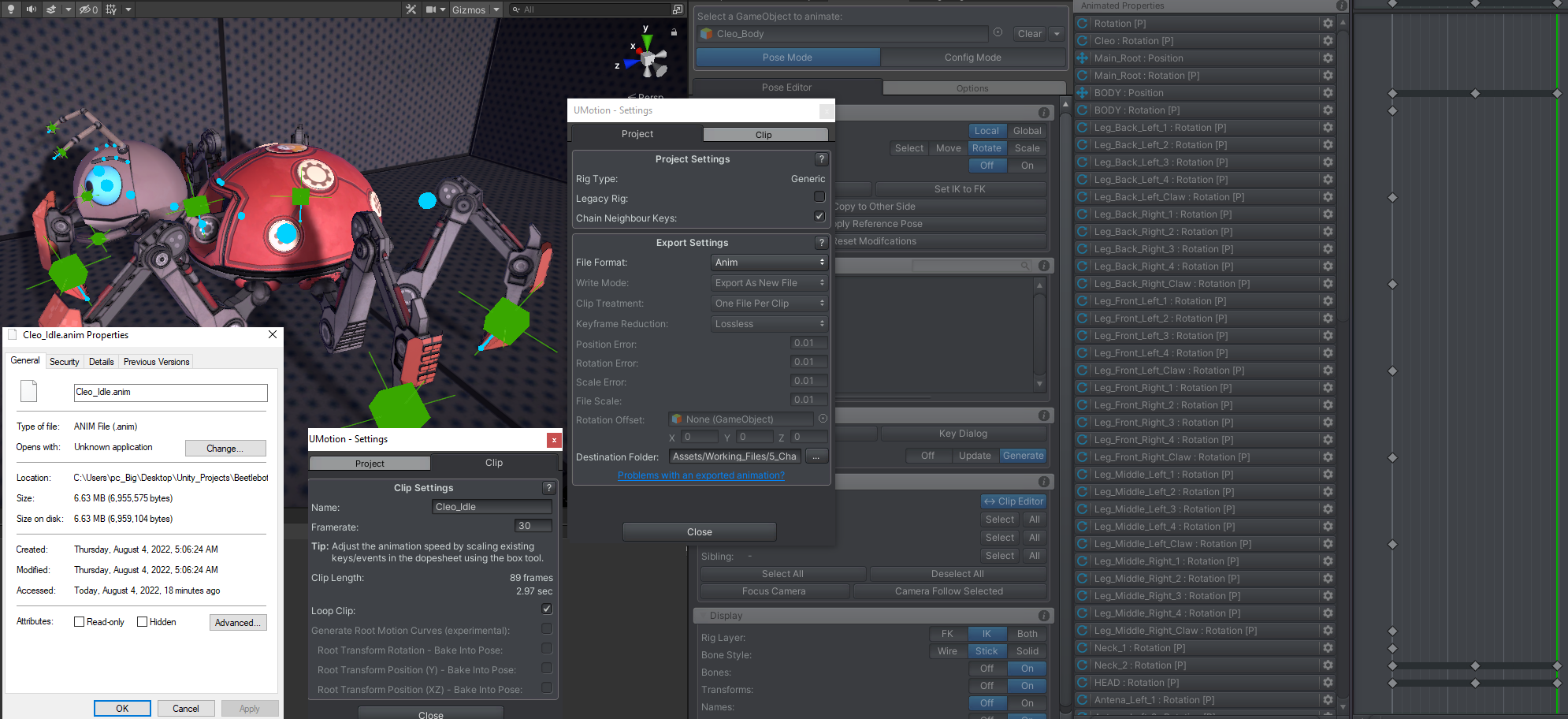
Task: Switch to Config Mode tab
Action: point(973,58)
